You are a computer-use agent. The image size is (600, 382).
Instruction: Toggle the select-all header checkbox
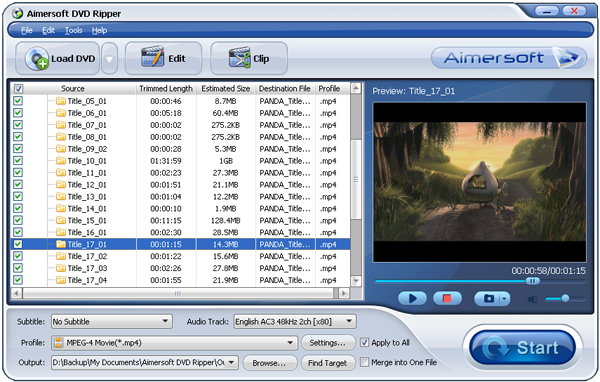tap(18, 89)
